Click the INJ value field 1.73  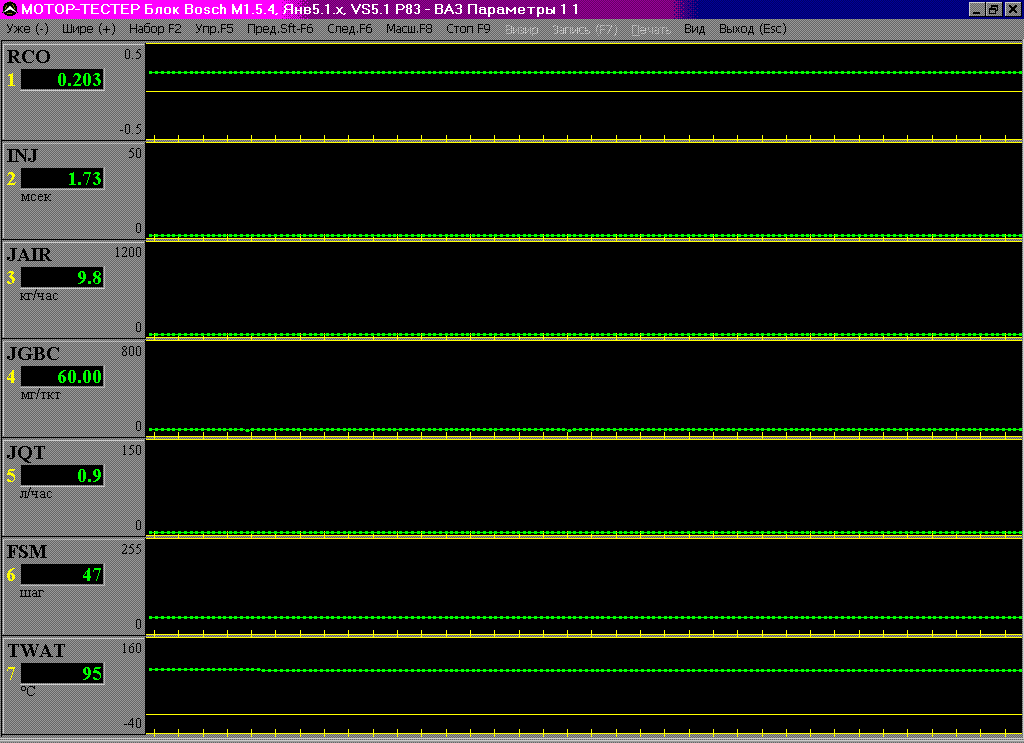62,178
